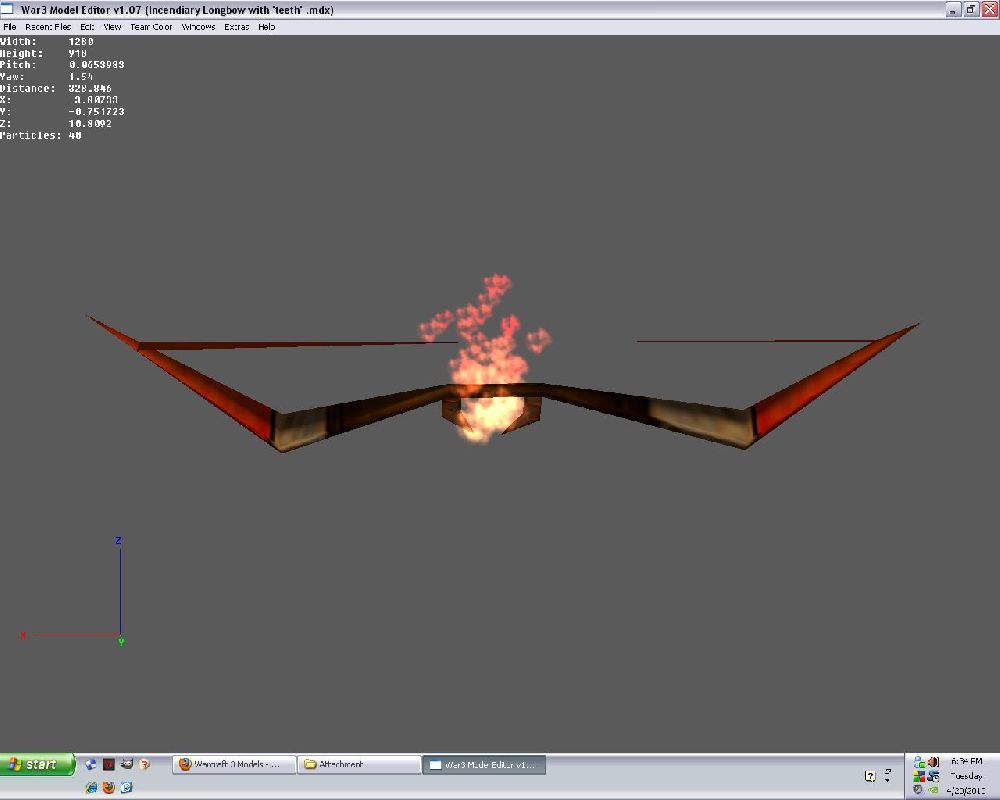Open the Recent Files menu

tap(48, 27)
